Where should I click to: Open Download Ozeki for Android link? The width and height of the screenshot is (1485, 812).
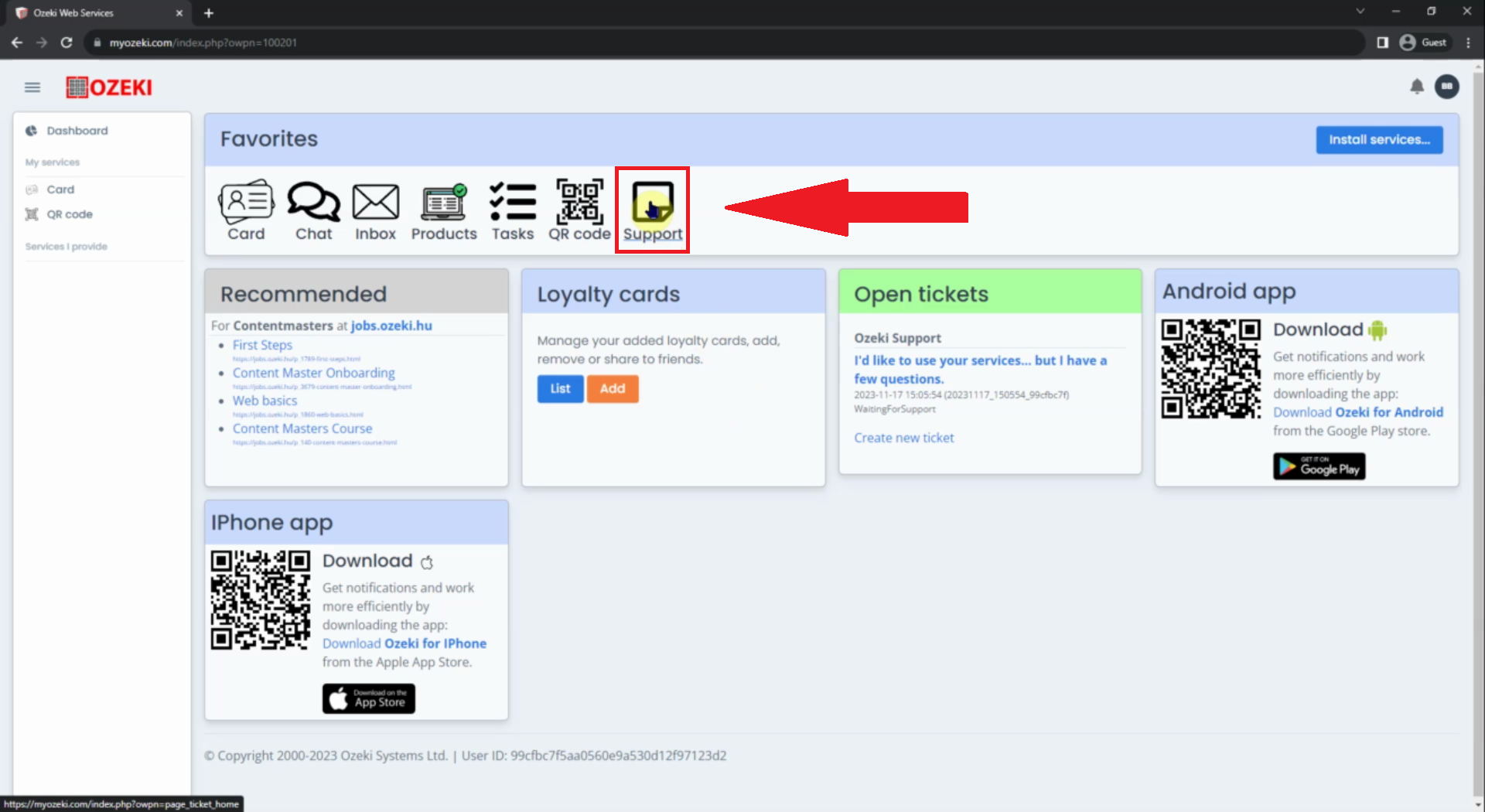[1358, 412]
